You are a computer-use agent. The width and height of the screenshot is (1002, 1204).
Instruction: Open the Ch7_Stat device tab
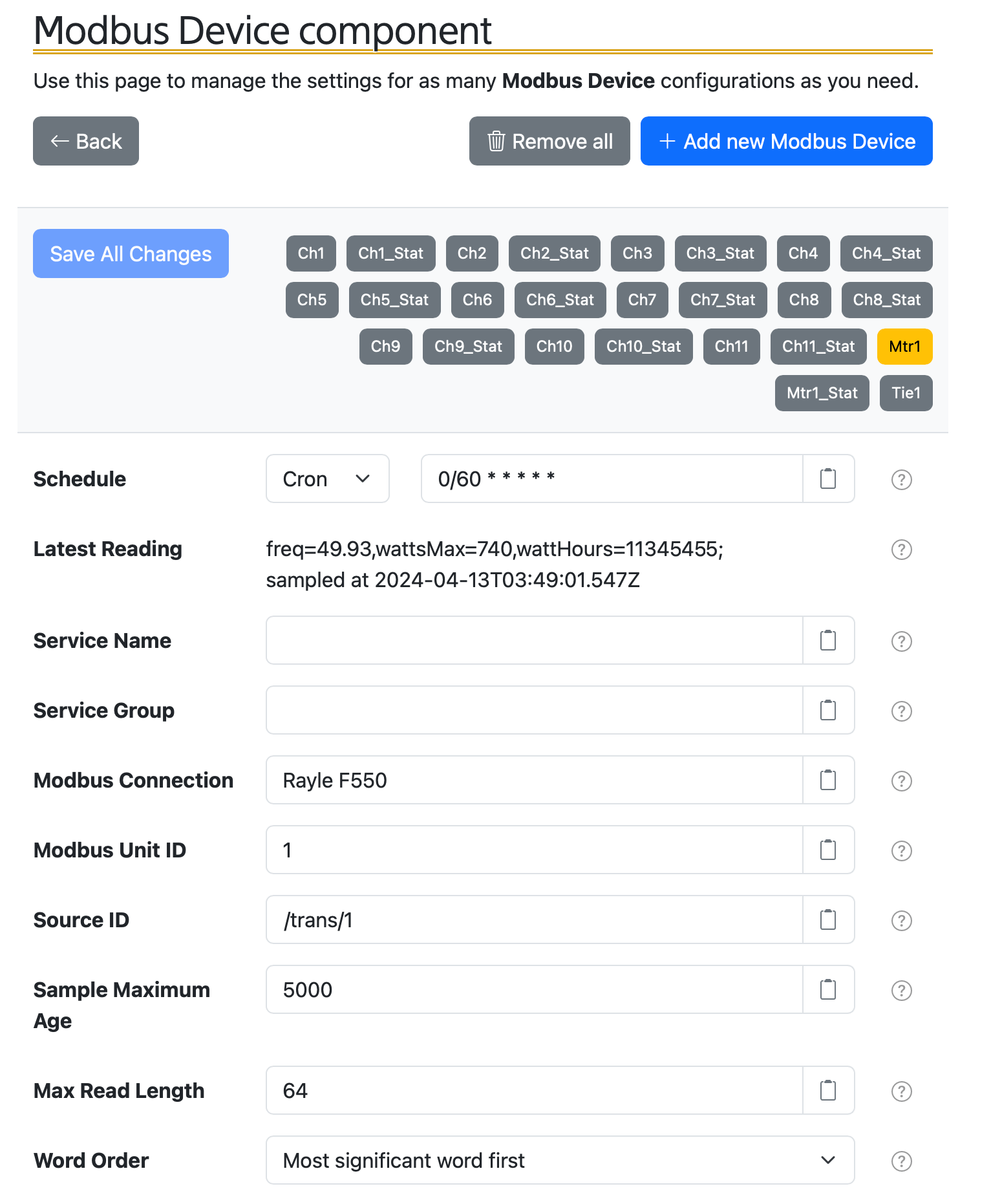(723, 300)
